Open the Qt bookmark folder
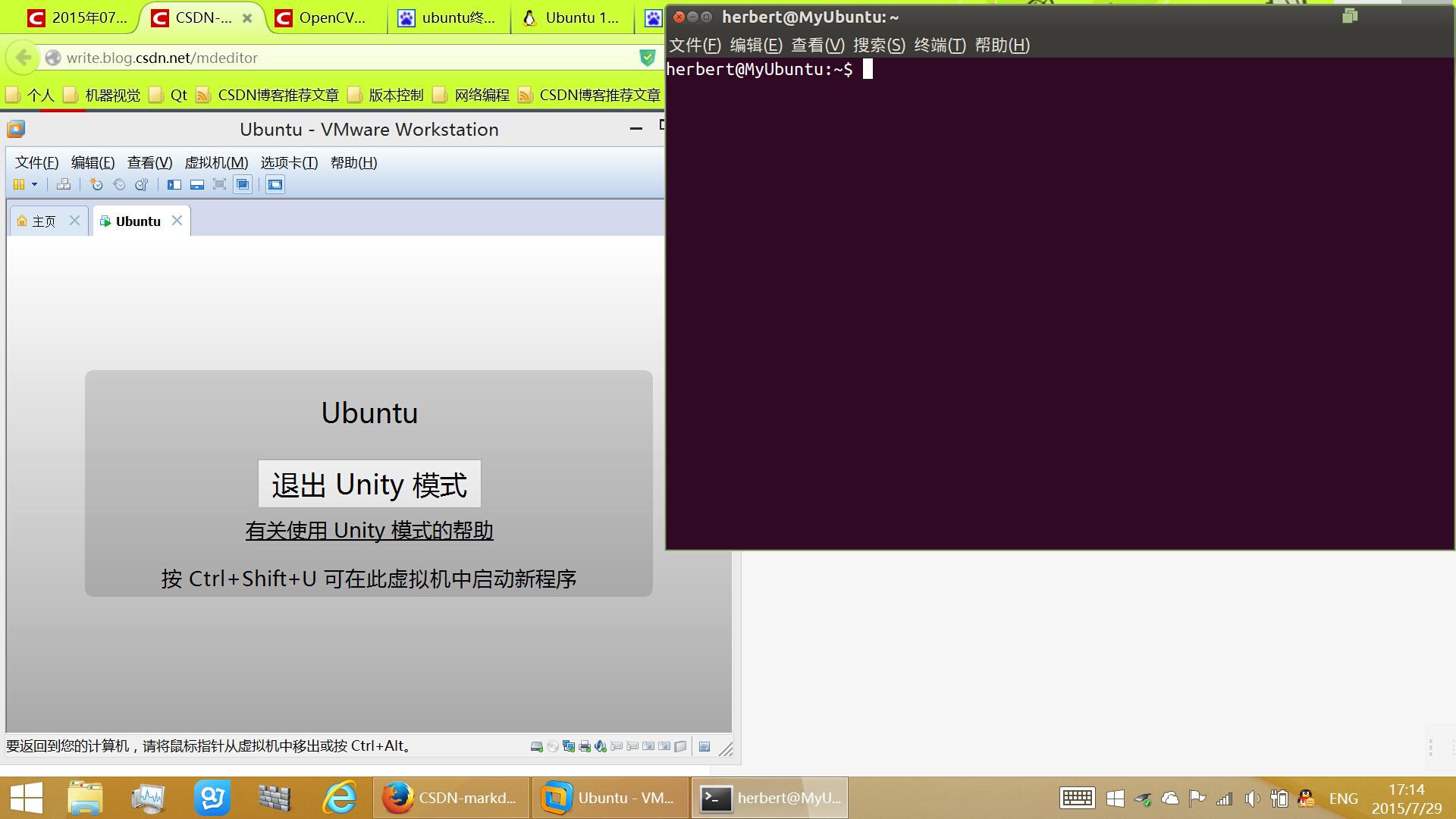Image resolution: width=1456 pixels, height=819 pixels. (168, 95)
